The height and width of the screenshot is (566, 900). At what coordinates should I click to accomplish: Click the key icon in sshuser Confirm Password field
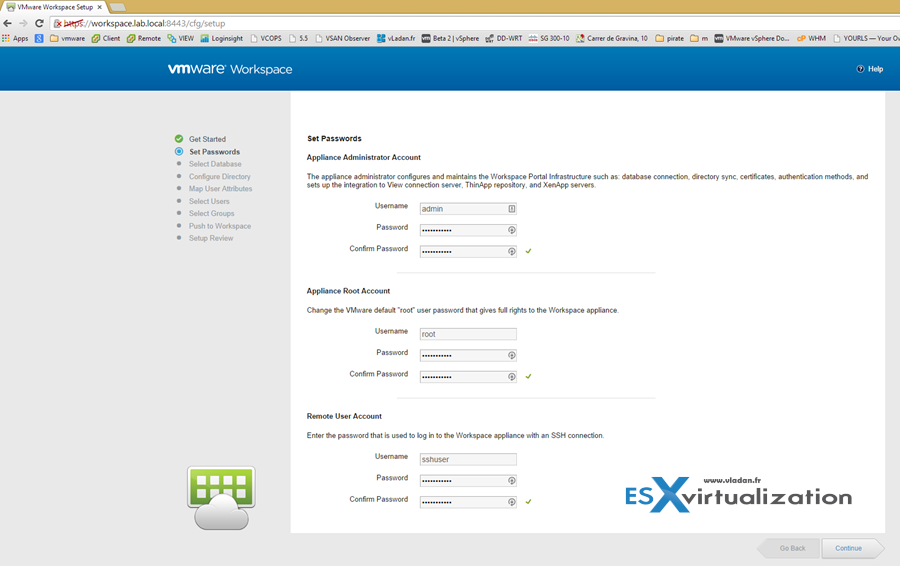pyautogui.click(x=511, y=502)
